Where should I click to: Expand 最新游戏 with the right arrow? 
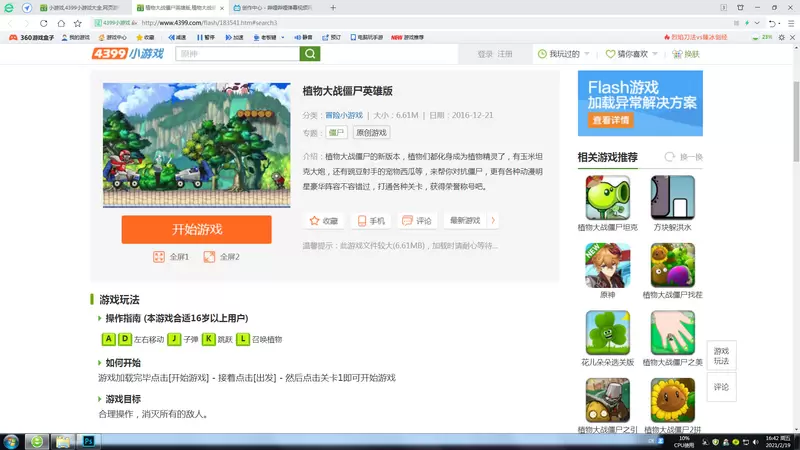click(x=493, y=220)
